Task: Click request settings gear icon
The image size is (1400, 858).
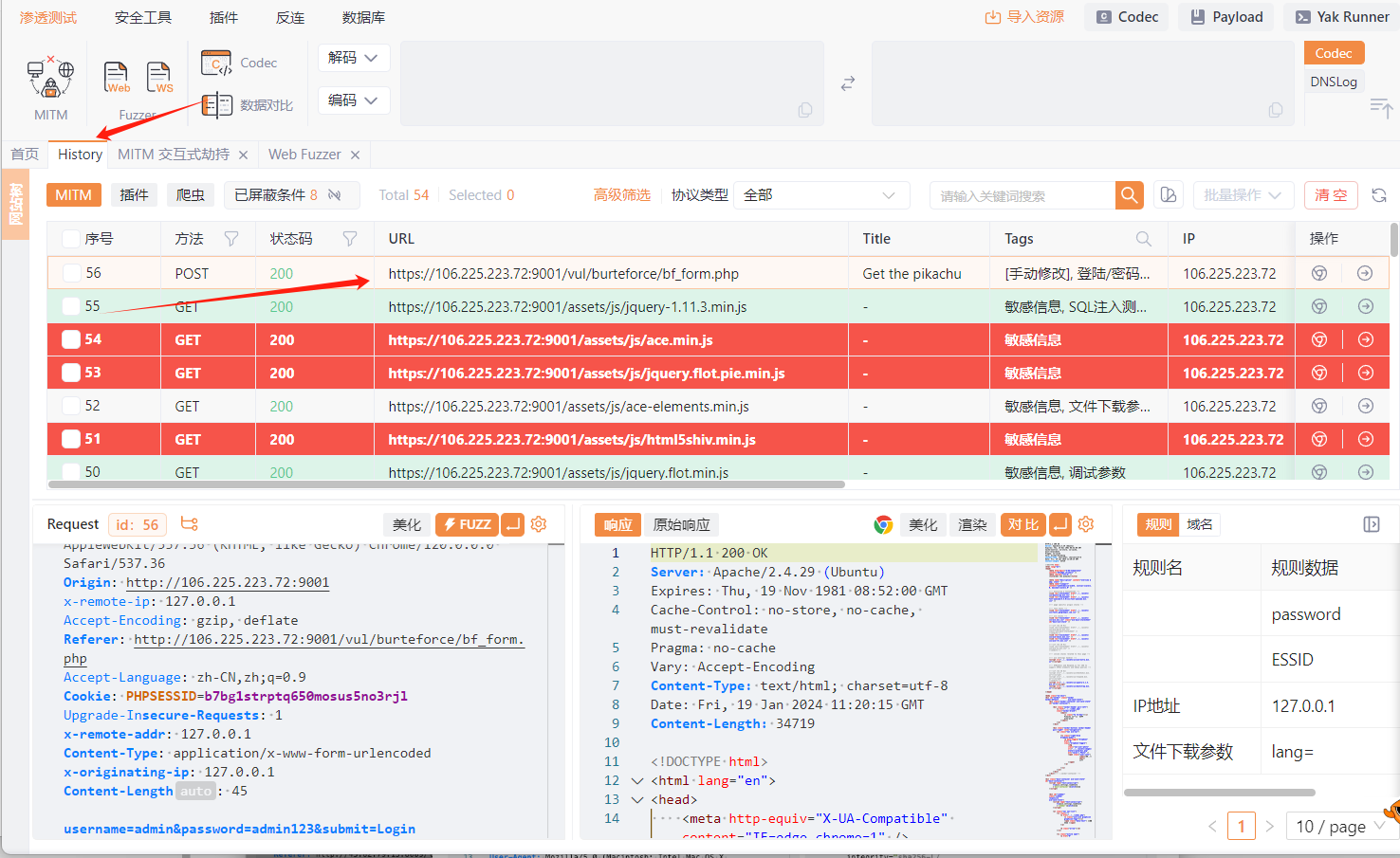Action: click(x=539, y=524)
